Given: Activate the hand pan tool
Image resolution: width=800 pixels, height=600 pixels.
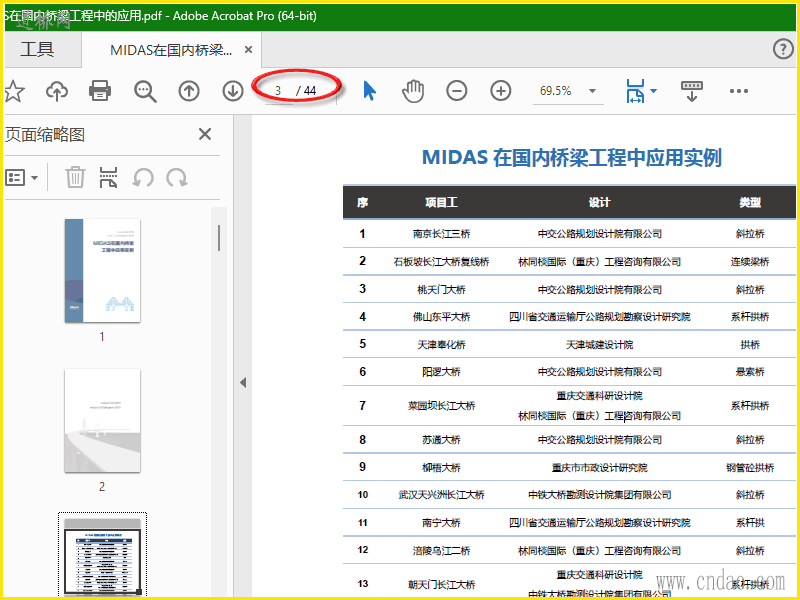Looking at the screenshot, I should tap(413, 91).
